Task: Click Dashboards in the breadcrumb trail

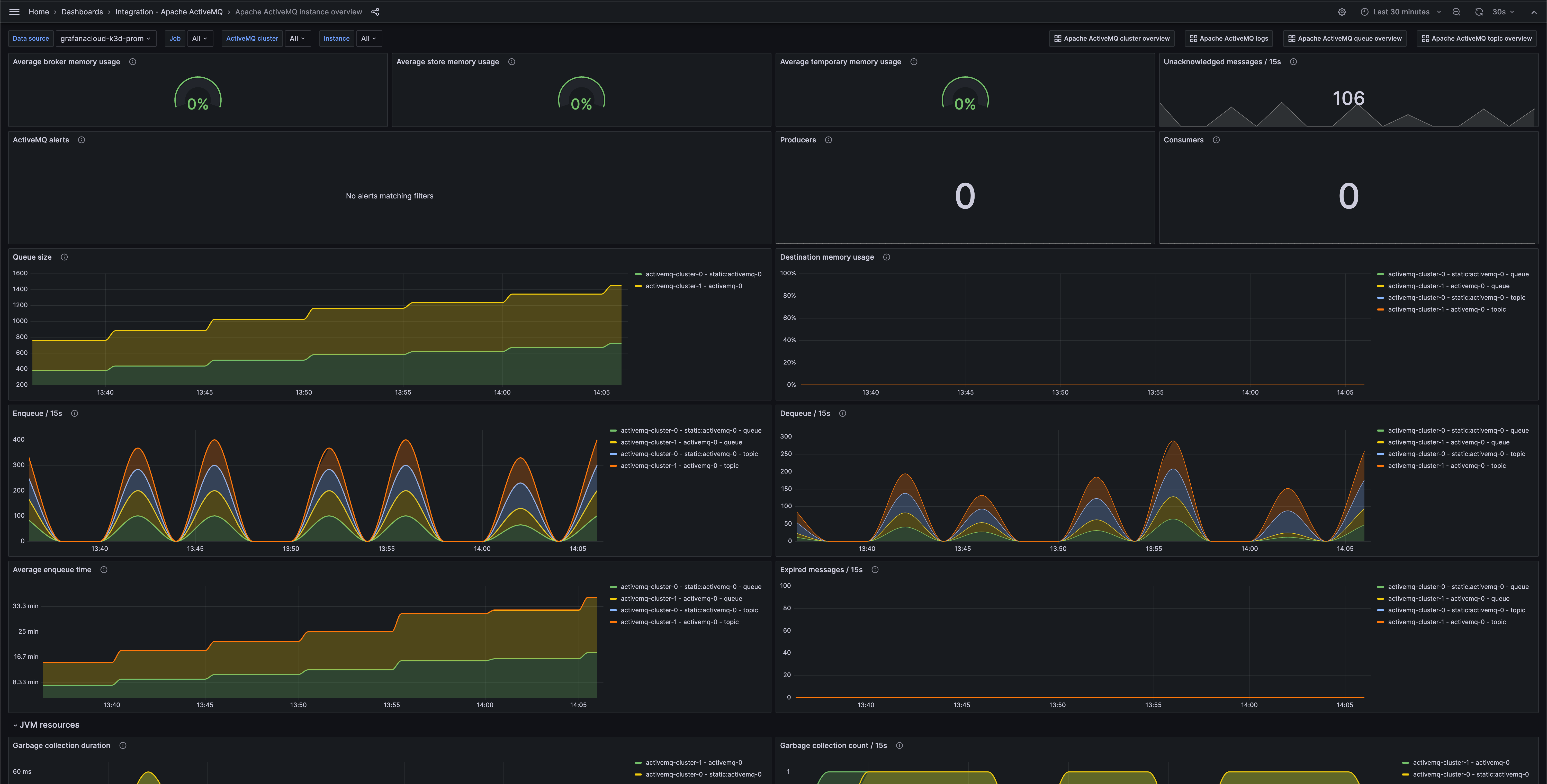Action: tap(82, 11)
